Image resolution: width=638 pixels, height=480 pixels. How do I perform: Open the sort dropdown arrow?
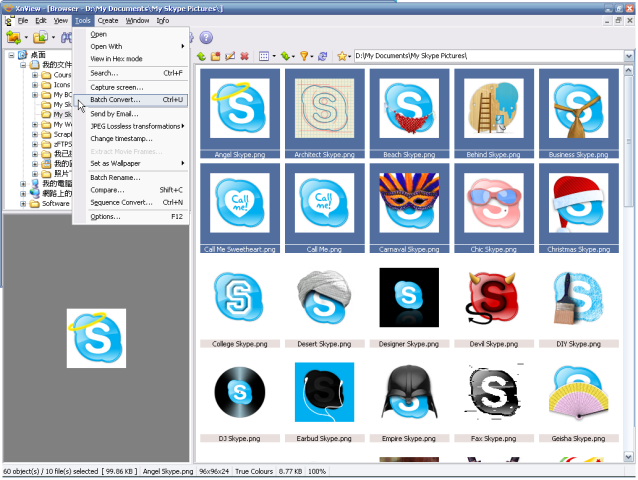[293, 57]
